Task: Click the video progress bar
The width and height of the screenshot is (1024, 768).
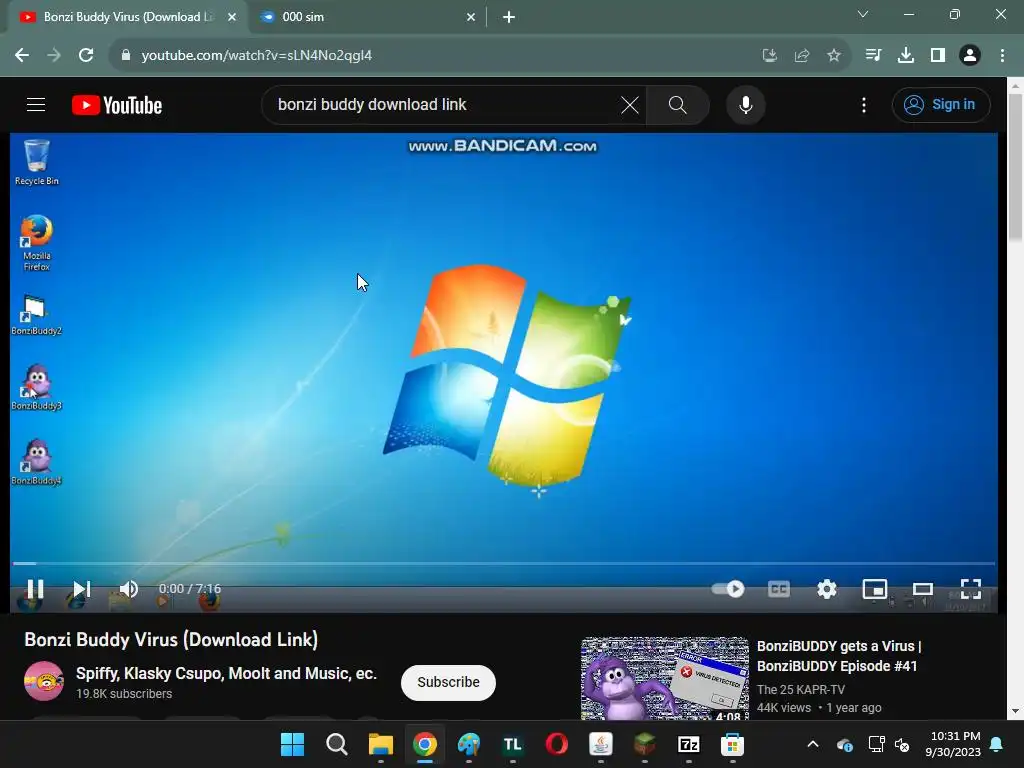Action: [504, 563]
